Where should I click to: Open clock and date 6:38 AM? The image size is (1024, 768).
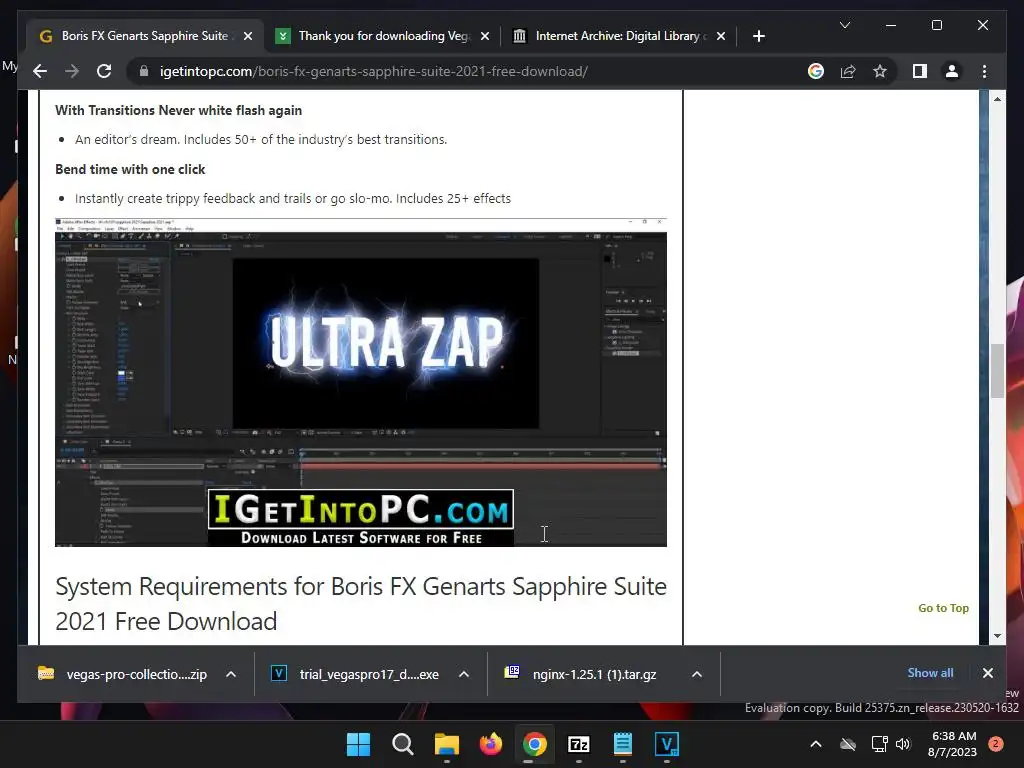point(953,744)
